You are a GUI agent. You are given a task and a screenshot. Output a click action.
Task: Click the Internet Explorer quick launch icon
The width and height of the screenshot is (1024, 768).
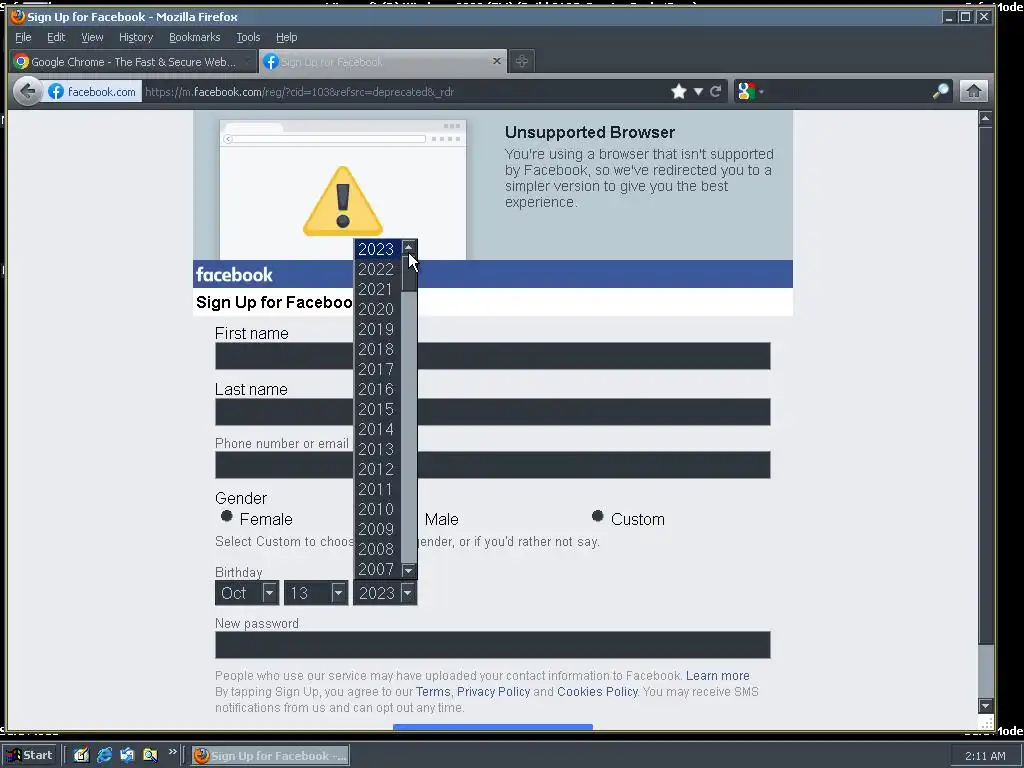104,755
